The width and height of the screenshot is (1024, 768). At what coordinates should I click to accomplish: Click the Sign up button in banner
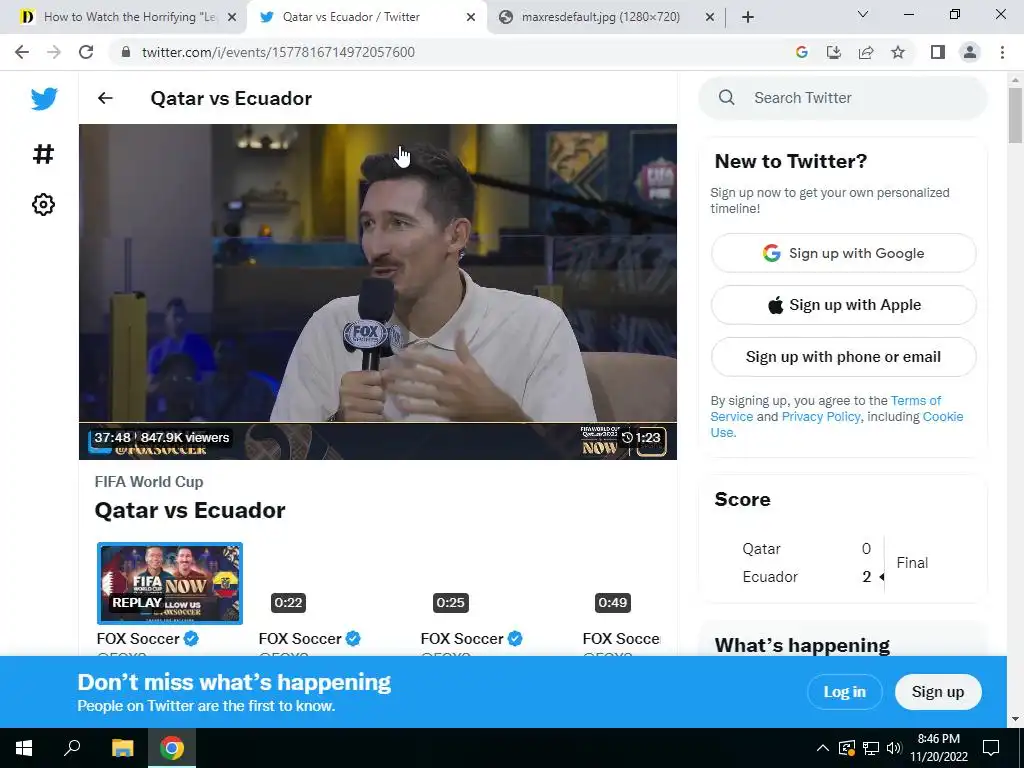(x=938, y=692)
